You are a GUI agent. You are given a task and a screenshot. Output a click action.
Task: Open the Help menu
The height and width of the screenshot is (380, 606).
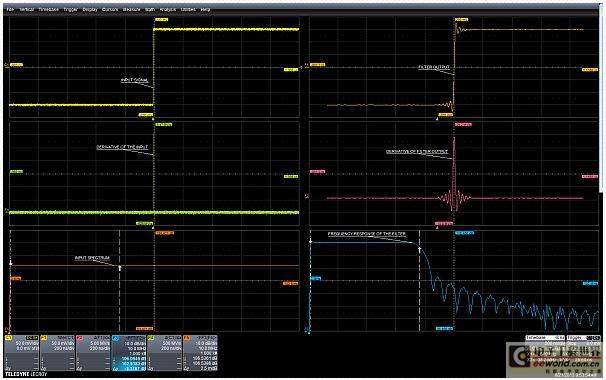[x=206, y=9]
